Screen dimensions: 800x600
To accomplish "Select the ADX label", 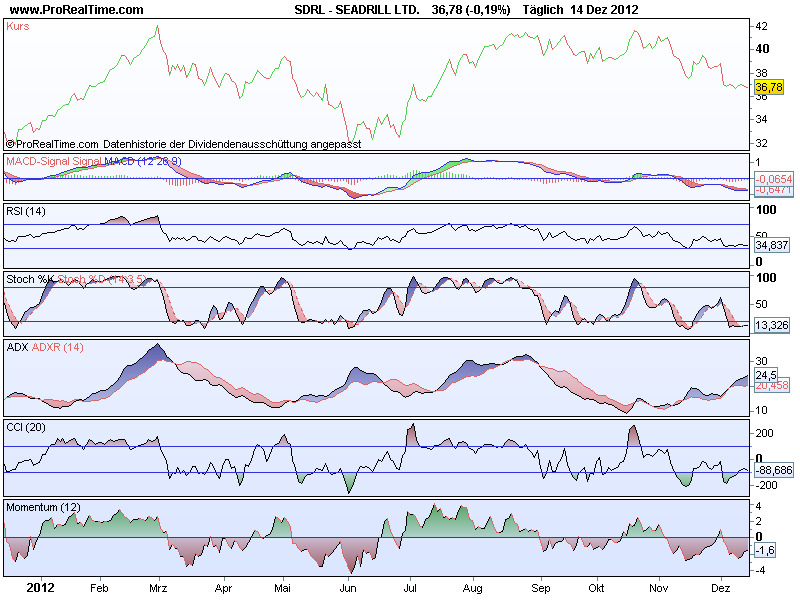I will (17, 347).
